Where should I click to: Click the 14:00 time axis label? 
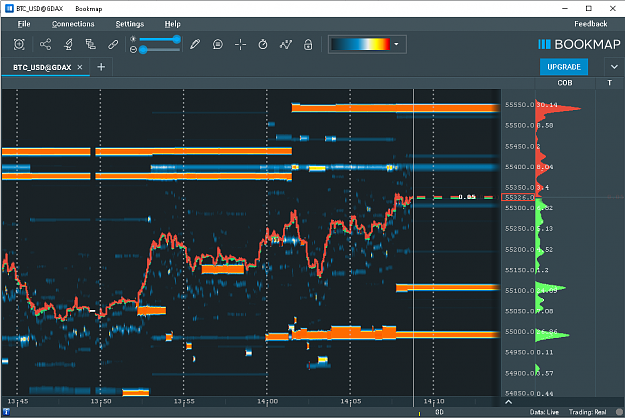coord(267,401)
